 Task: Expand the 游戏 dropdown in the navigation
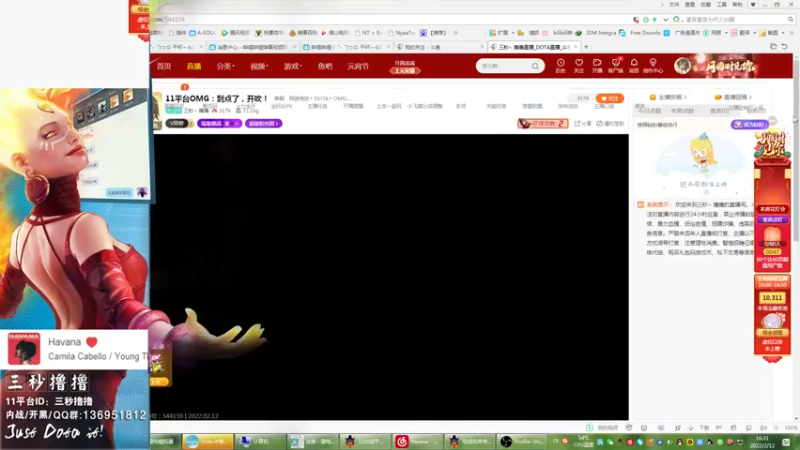point(293,66)
